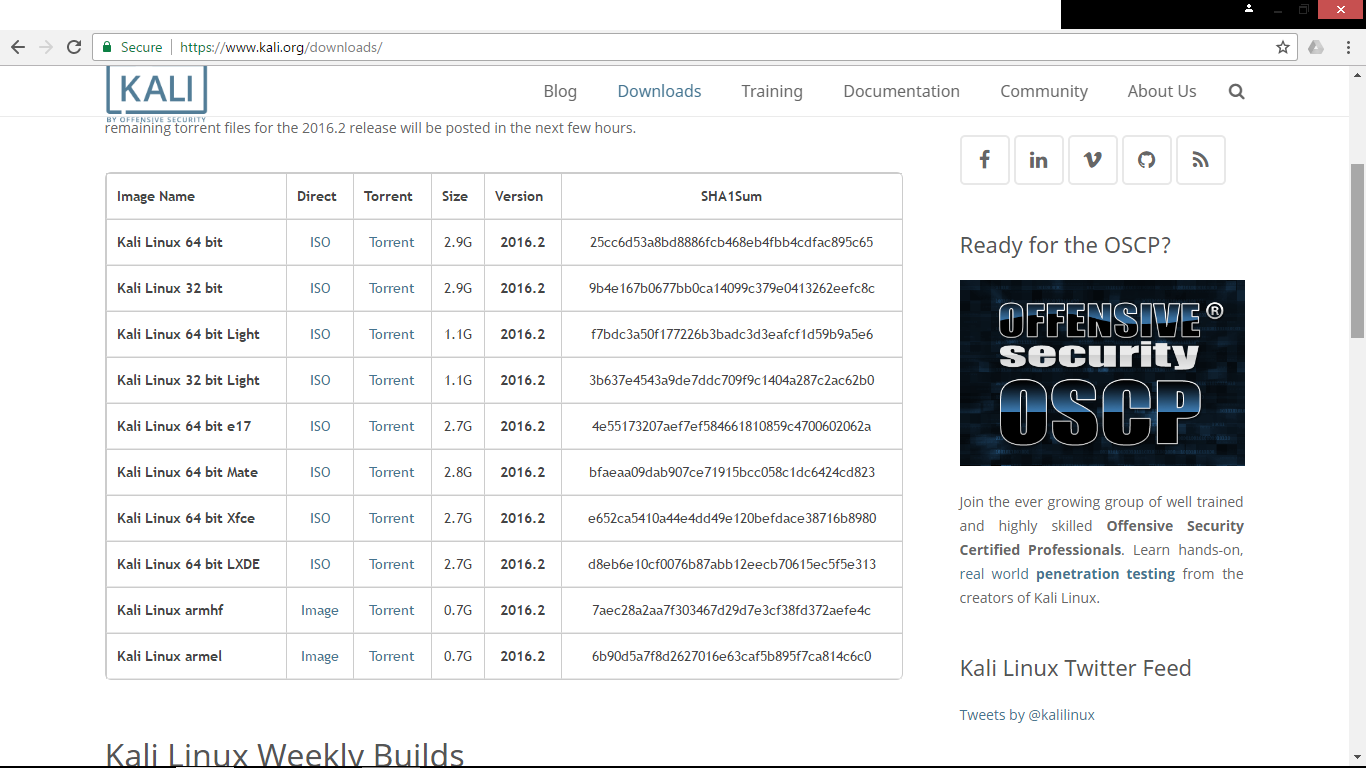Open the Blog menu item
This screenshot has height=768, width=1366.
(x=560, y=91)
